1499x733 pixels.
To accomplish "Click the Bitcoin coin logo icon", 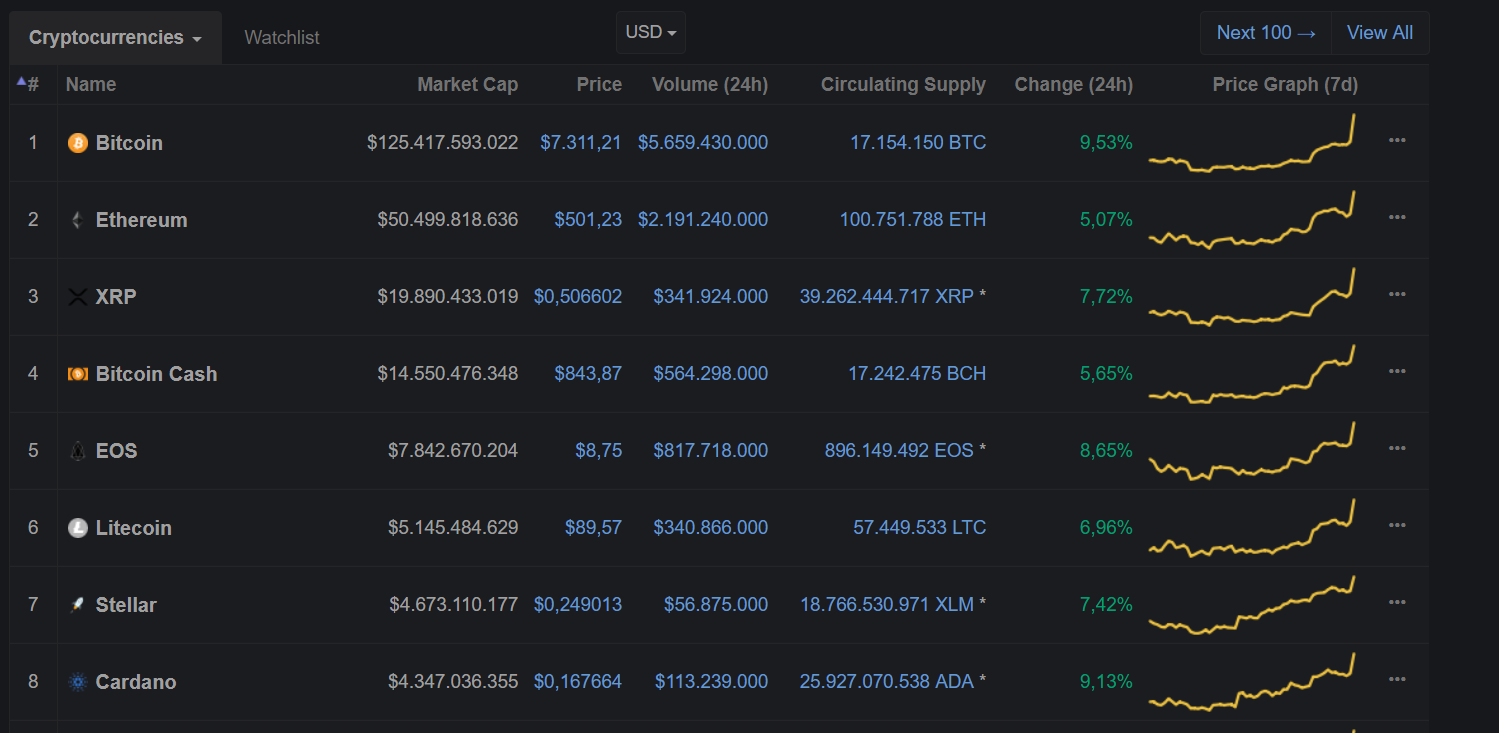I will click(77, 143).
